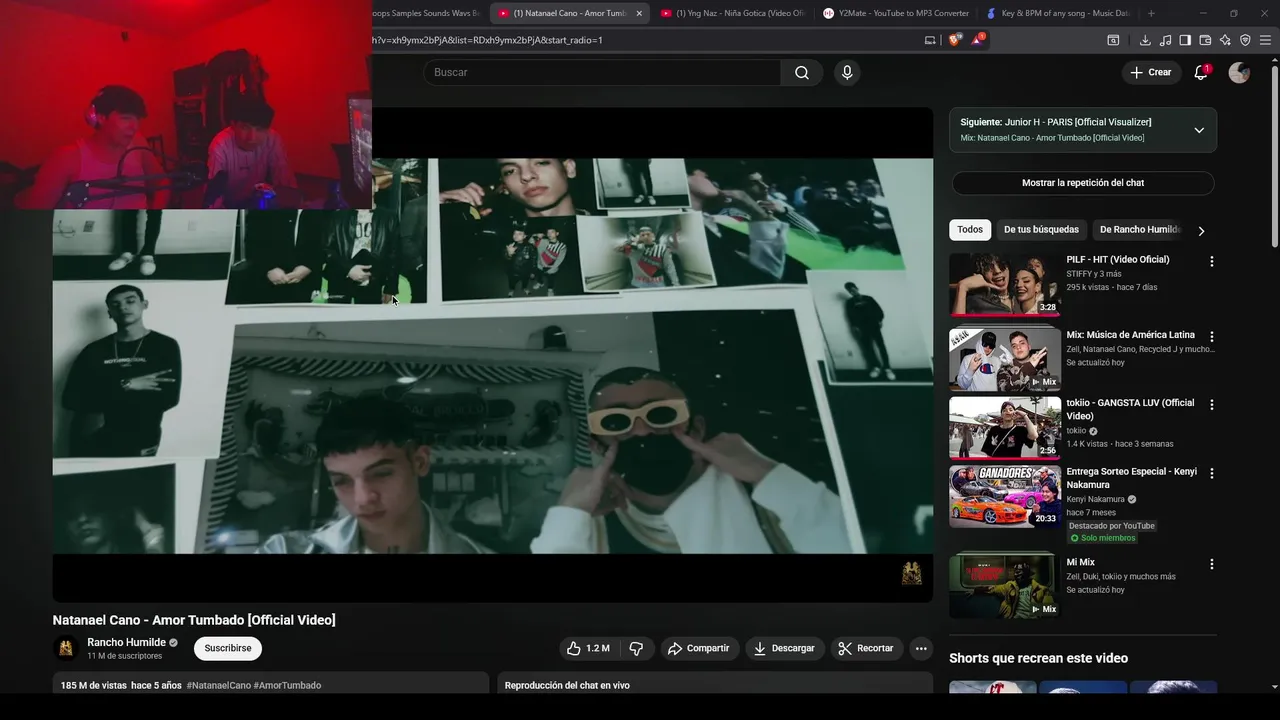
Task: Click the #NatanaelCano hashtag
Action: click(x=218, y=686)
